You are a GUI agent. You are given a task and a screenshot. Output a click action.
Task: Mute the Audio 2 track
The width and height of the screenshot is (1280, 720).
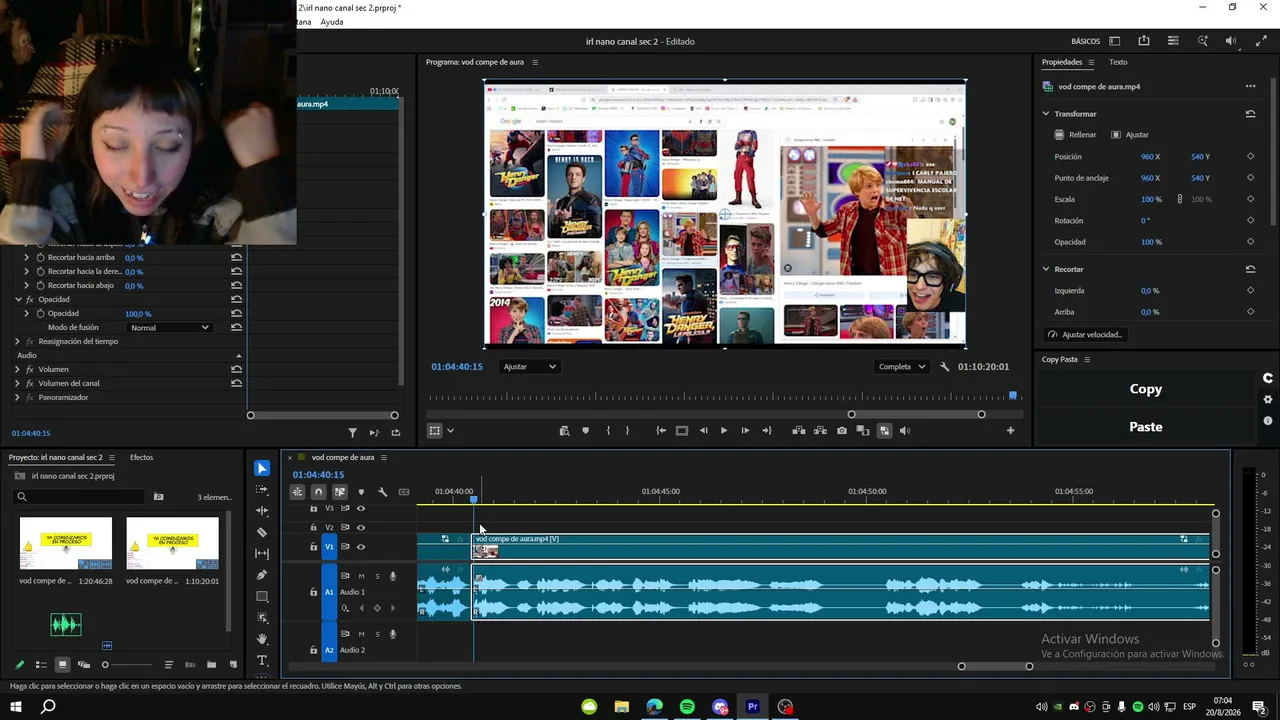[361, 634]
